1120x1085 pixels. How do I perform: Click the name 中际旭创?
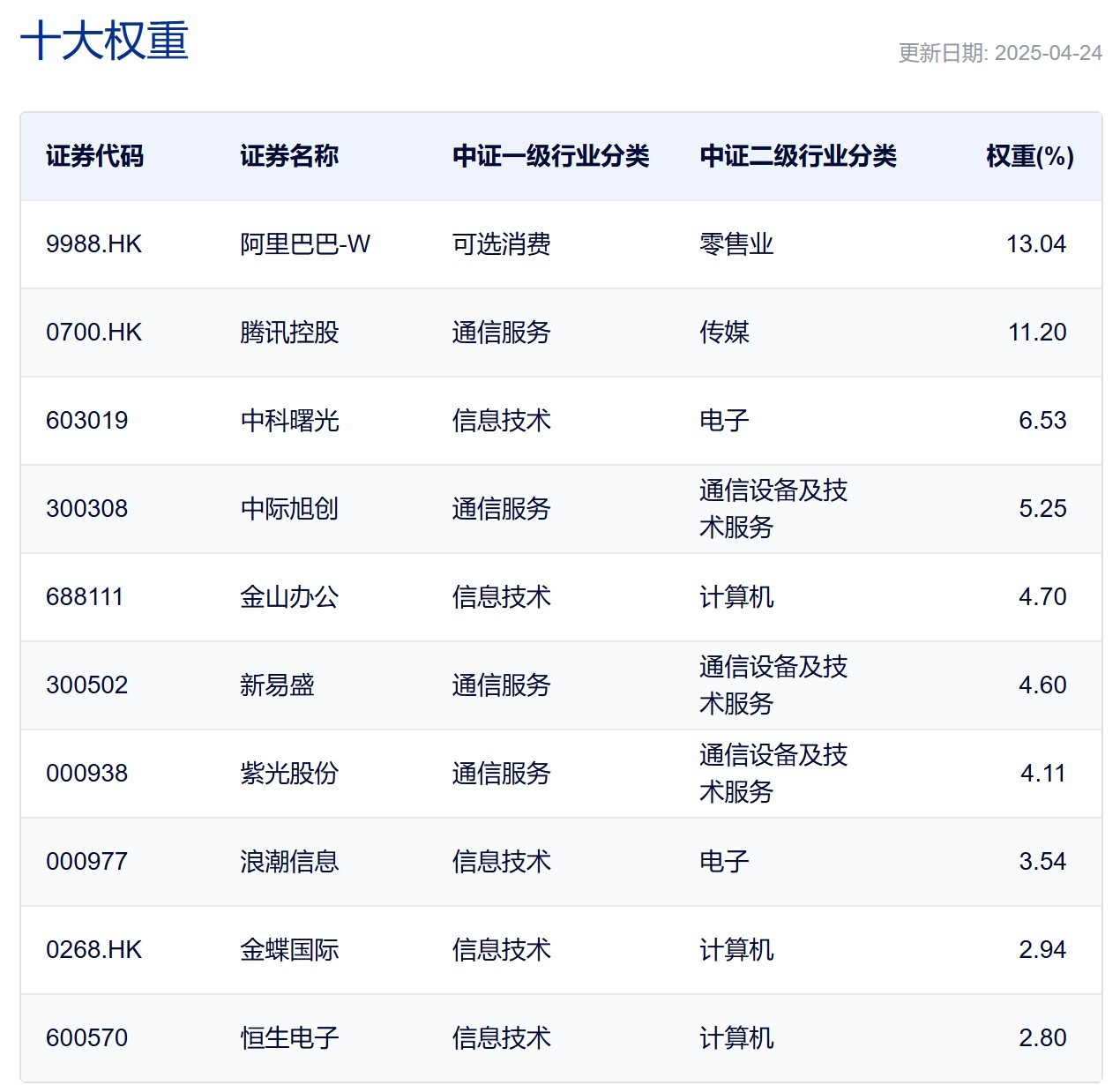coord(289,509)
